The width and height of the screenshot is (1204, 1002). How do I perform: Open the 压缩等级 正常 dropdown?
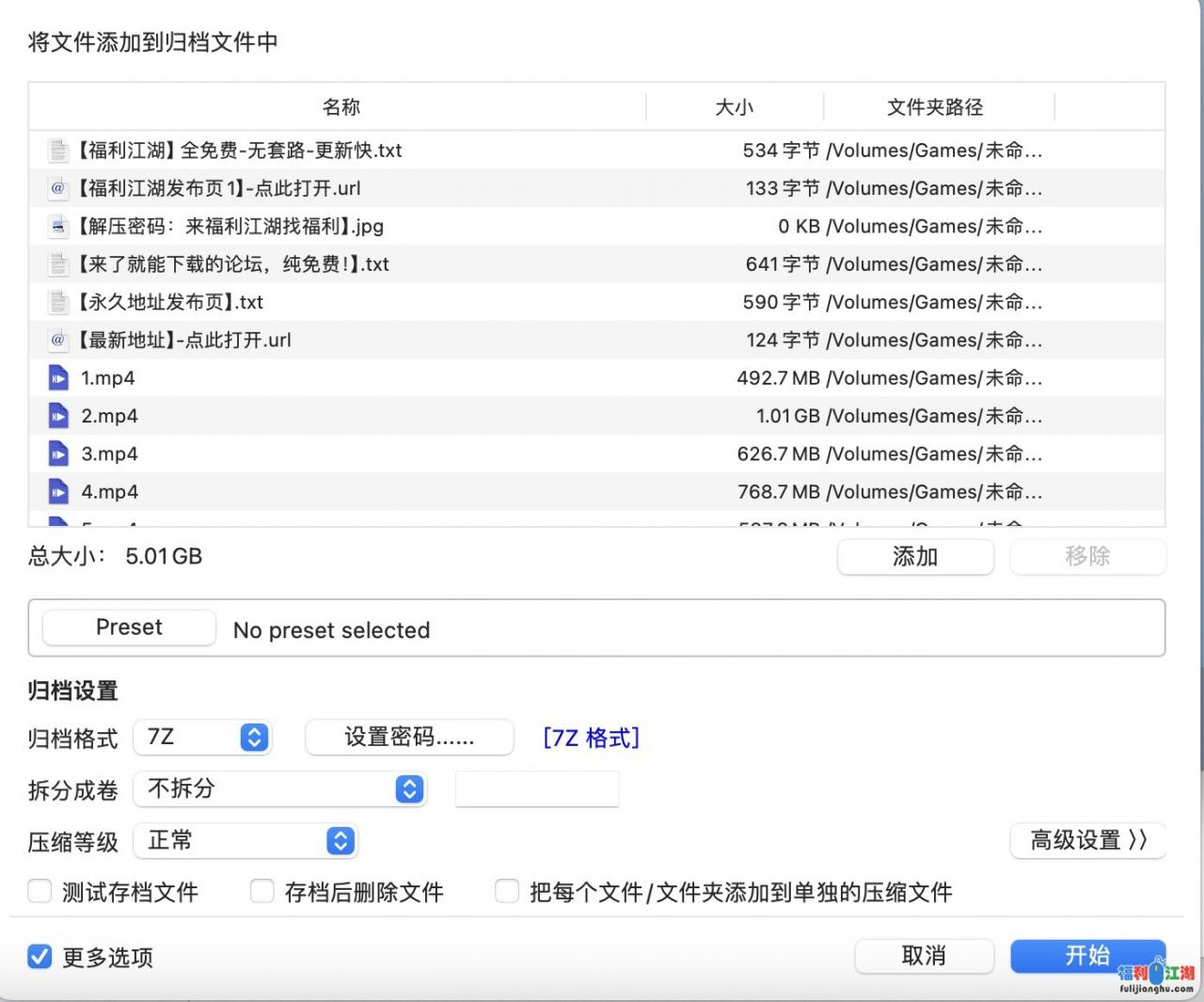[246, 841]
